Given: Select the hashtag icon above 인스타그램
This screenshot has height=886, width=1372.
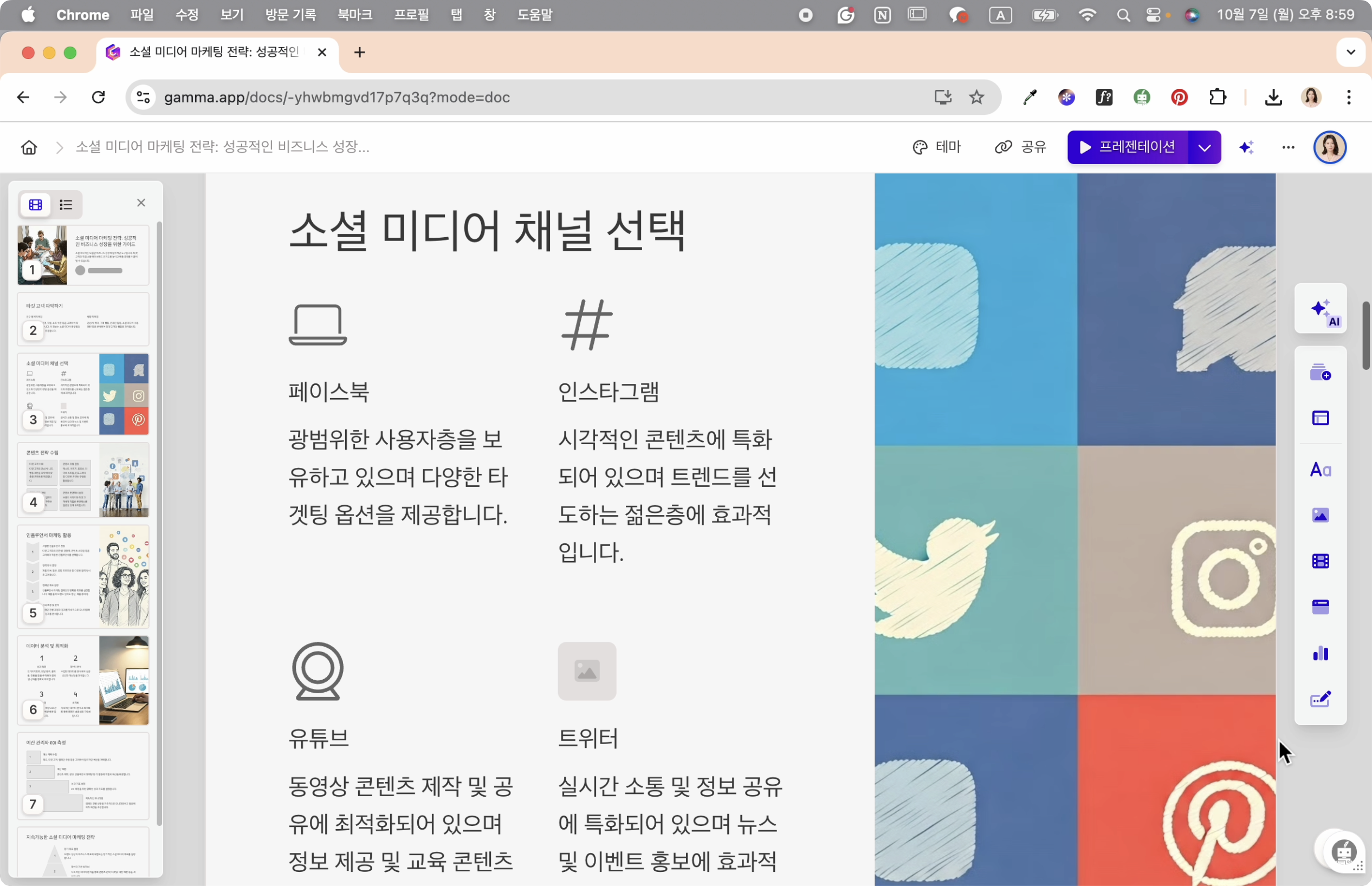Looking at the screenshot, I should pos(586,324).
